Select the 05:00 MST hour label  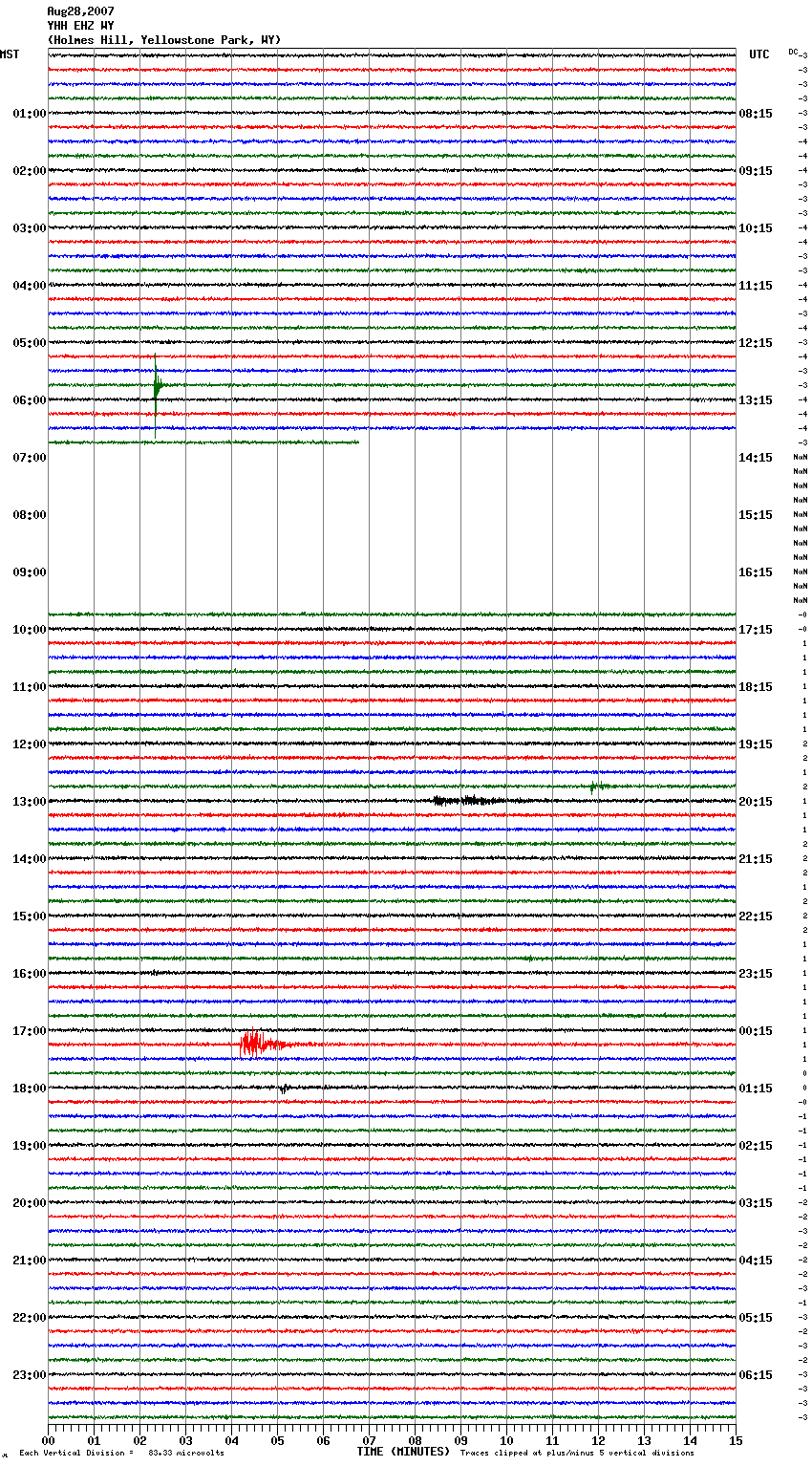point(30,343)
